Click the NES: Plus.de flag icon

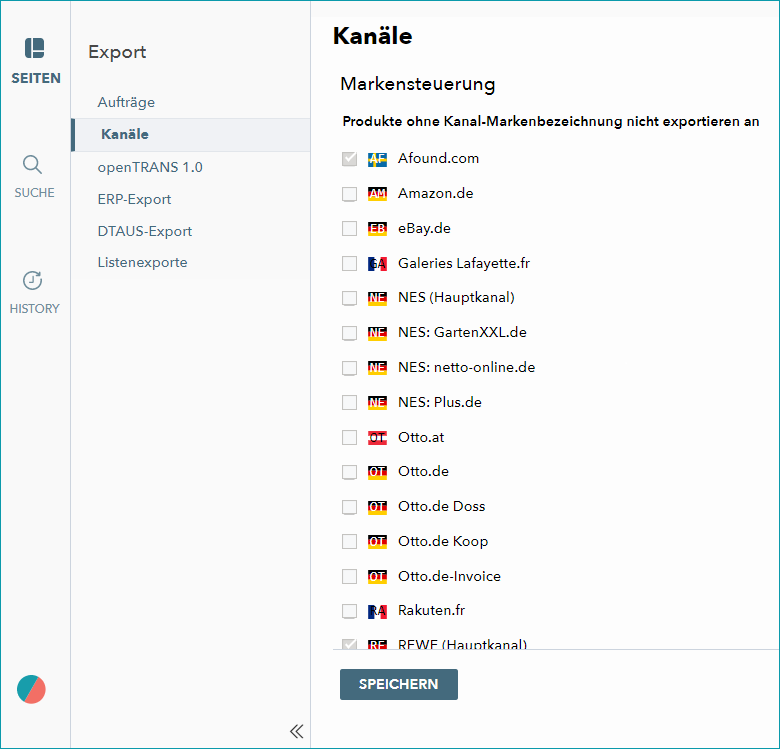click(x=377, y=402)
